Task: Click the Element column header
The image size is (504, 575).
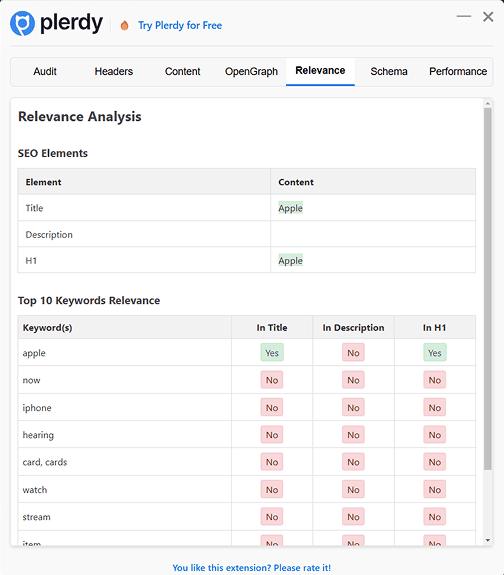Action: tap(144, 182)
